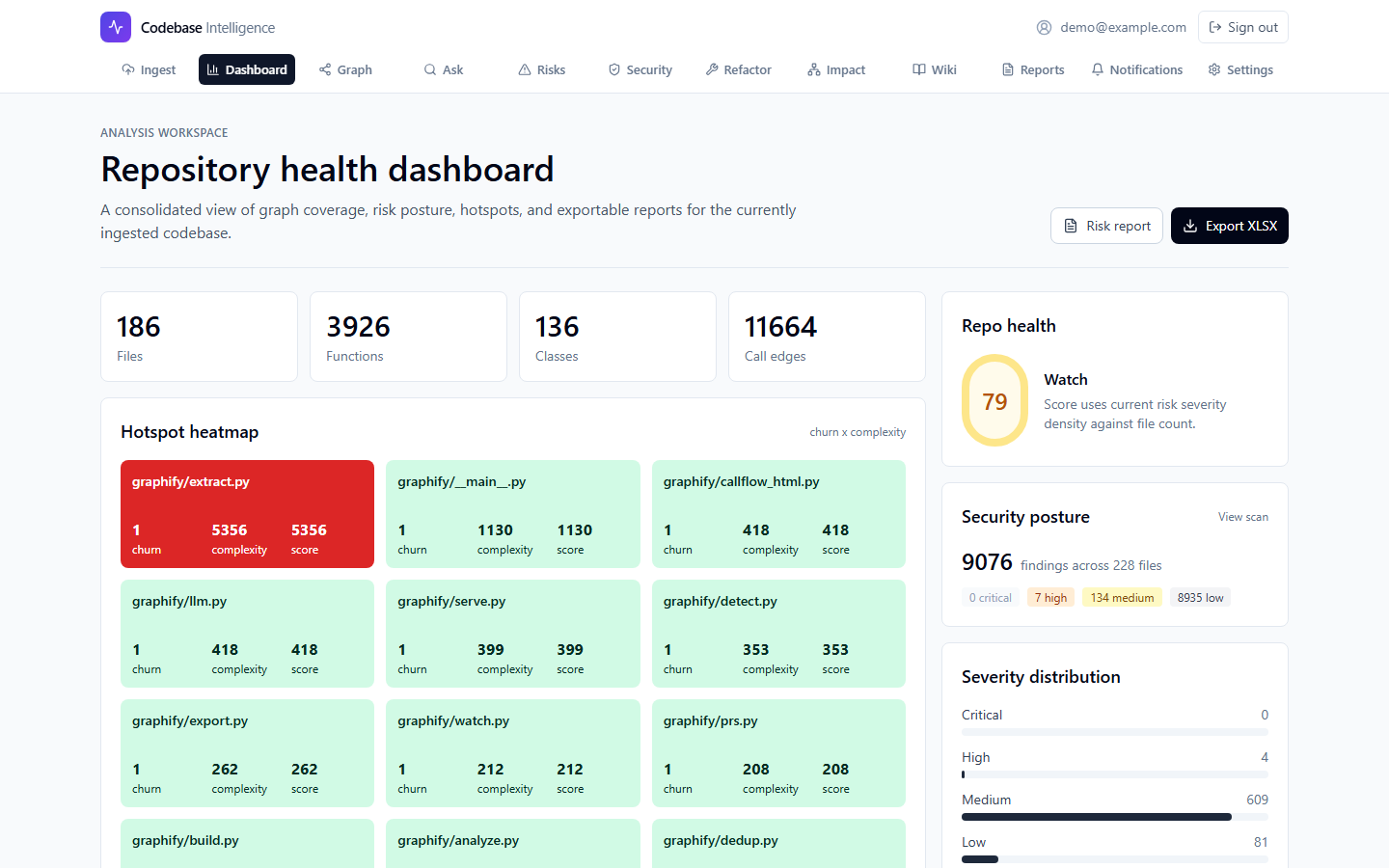Click the graphify/watch.py hotspot tile

click(x=513, y=753)
